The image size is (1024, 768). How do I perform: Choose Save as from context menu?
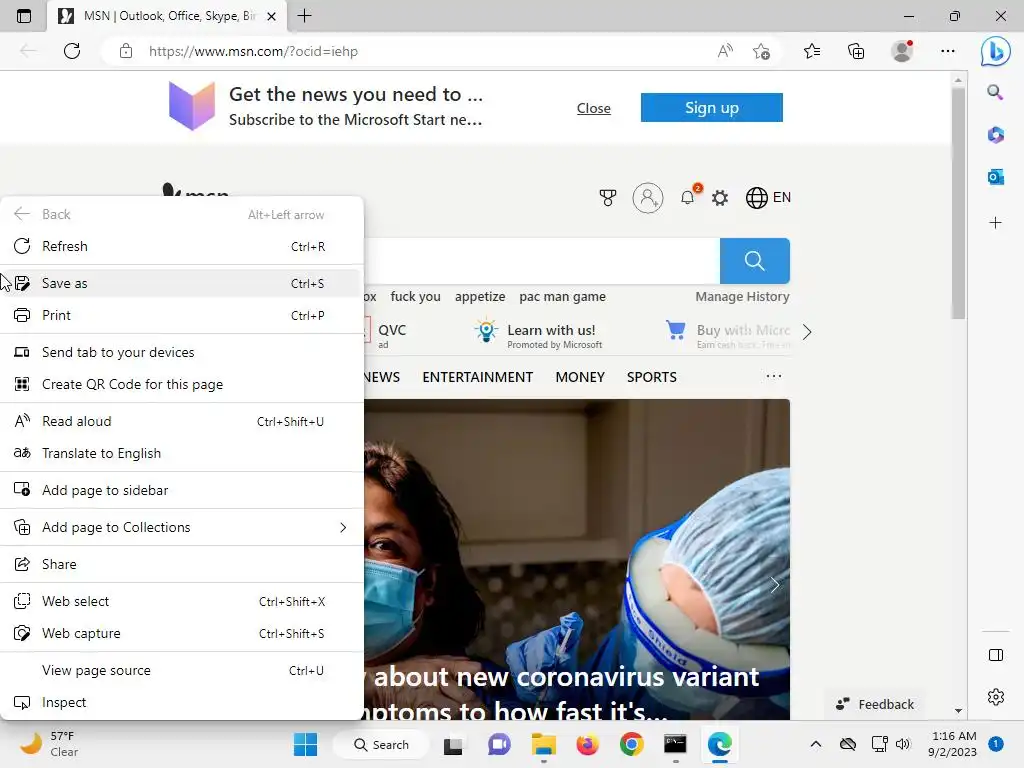(x=182, y=283)
